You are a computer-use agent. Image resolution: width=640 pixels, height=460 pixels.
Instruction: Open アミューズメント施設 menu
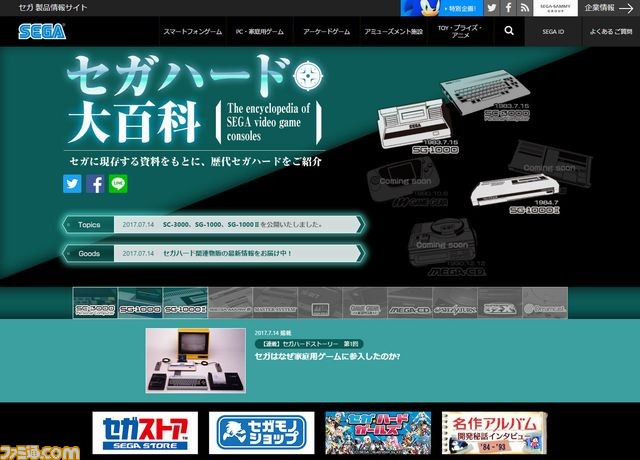click(393, 31)
